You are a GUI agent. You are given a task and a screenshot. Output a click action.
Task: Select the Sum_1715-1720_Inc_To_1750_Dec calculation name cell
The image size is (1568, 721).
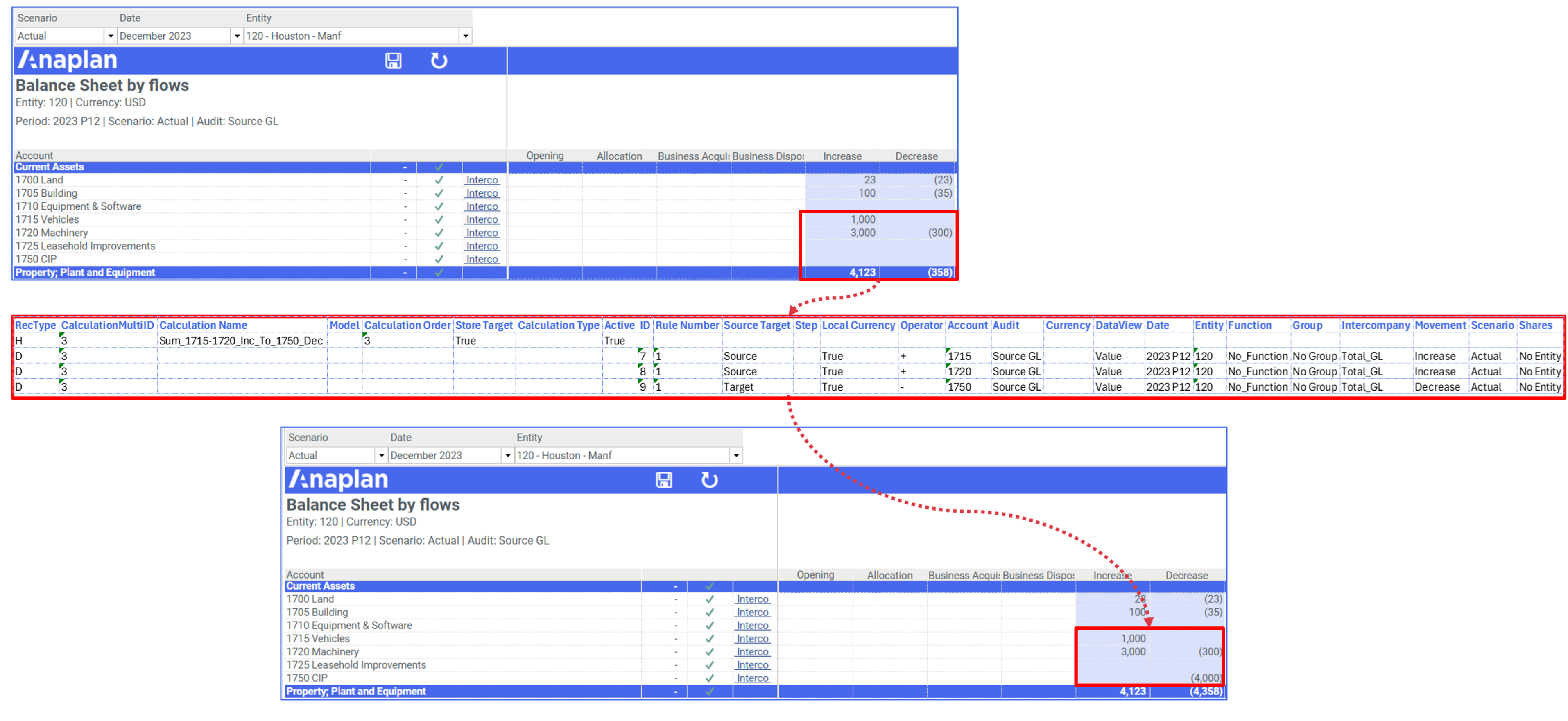point(242,341)
